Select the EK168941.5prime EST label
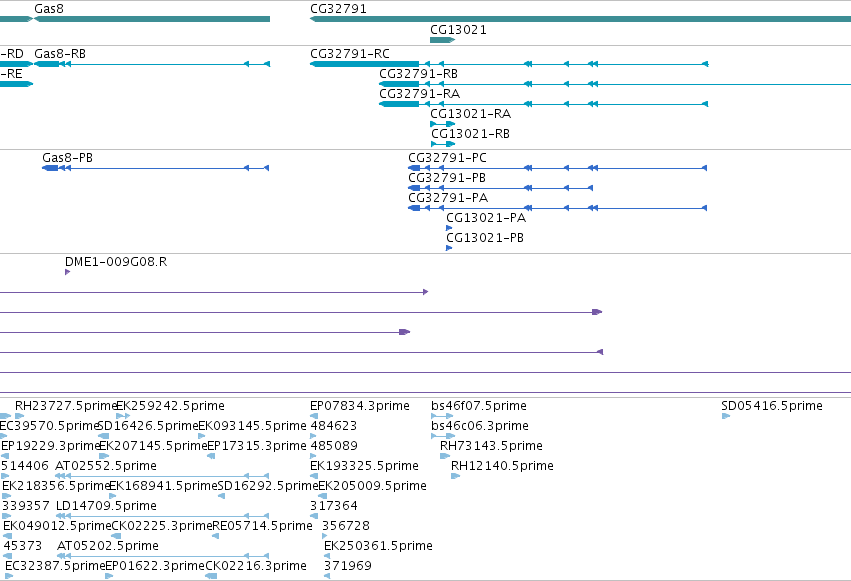This screenshot has width=851, height=581. (163, 486)
